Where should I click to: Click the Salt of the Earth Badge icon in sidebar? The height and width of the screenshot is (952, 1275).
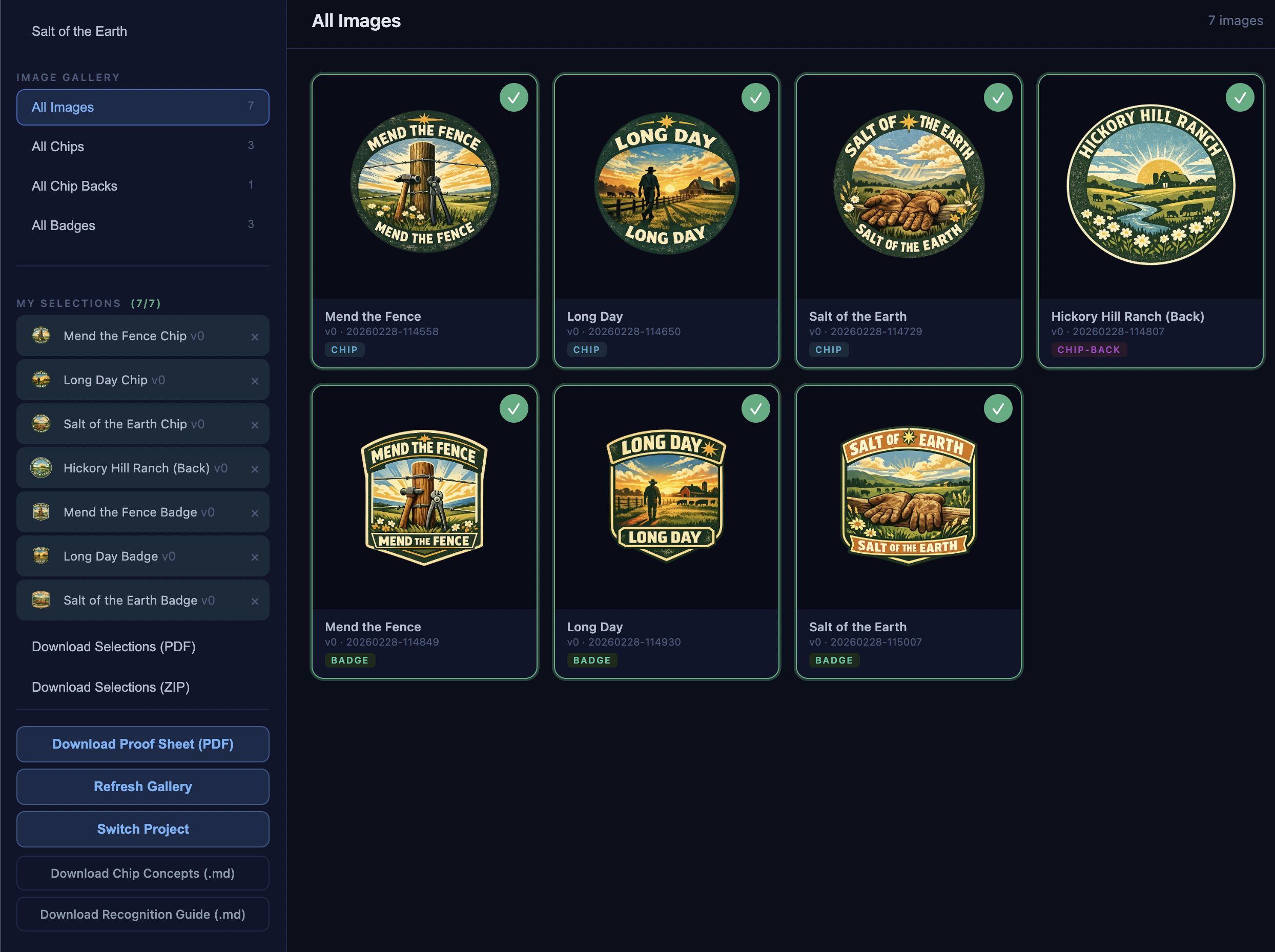click(41, 600)
